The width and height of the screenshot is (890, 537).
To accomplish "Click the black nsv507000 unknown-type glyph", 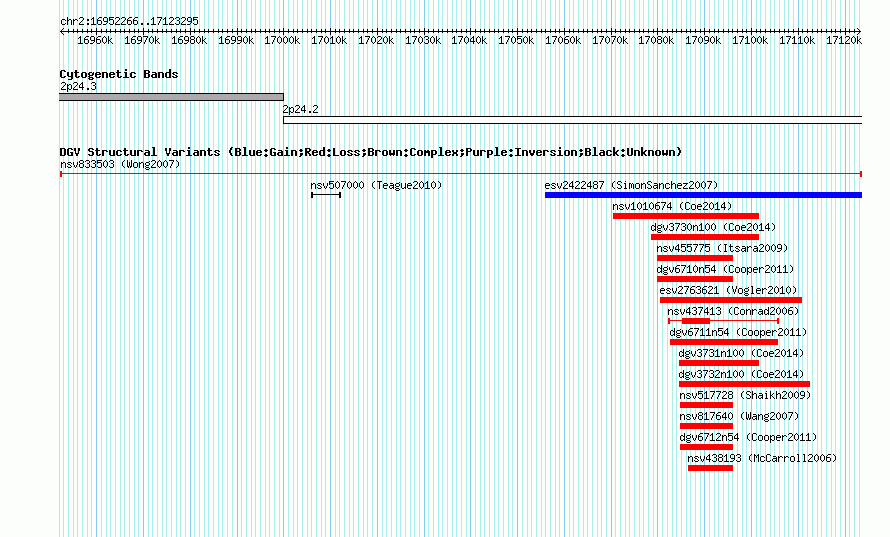I will (326, 195).
